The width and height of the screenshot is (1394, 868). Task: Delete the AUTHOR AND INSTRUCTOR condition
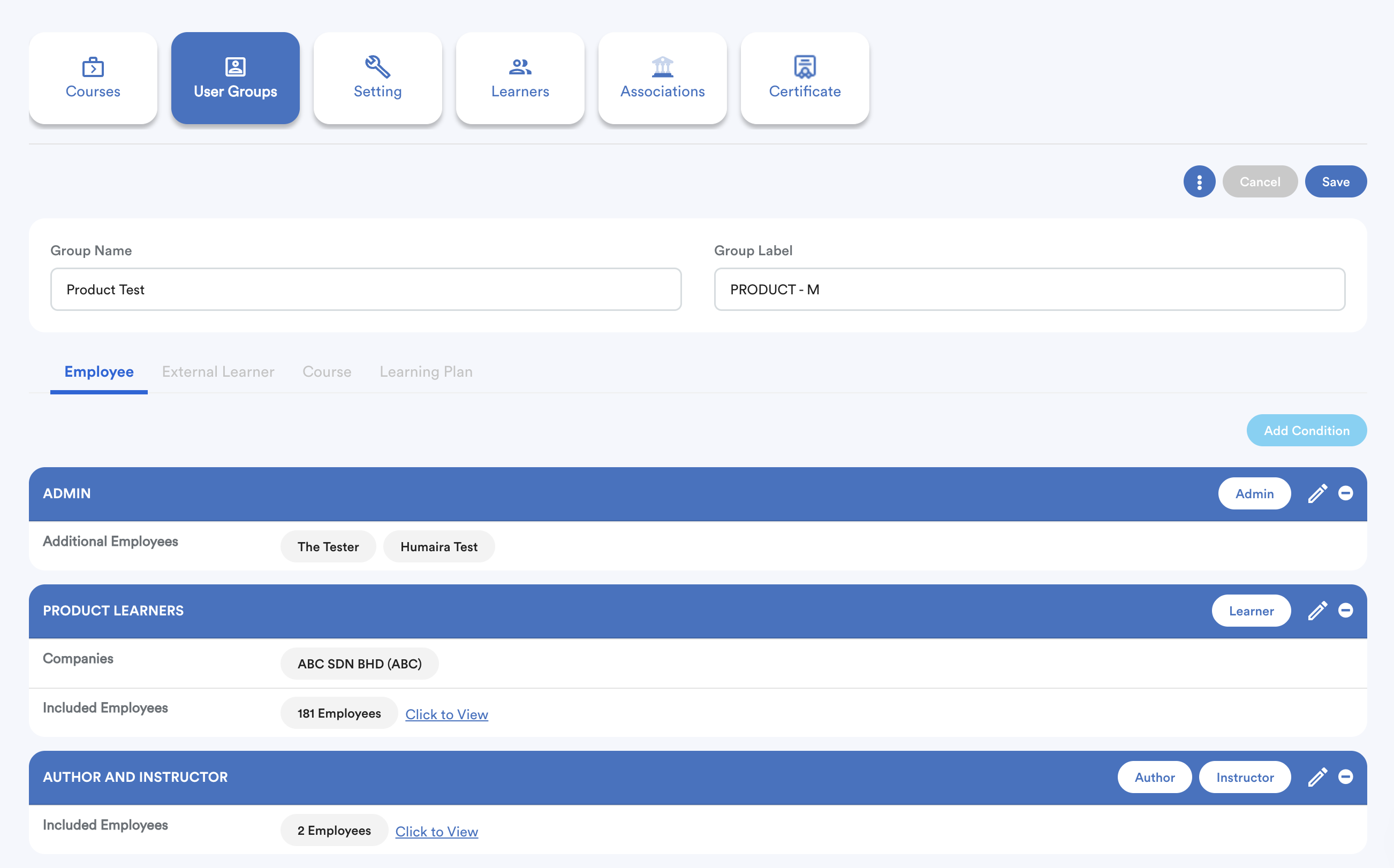pos(1345,778)
